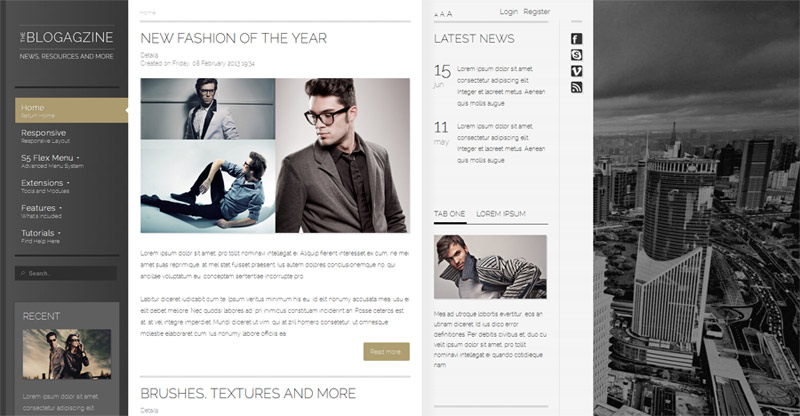The width and height of the screenshot is (800, 416).
Task: Switch to the Lorem Ipsum tab
Action: [x=501, y=214]
